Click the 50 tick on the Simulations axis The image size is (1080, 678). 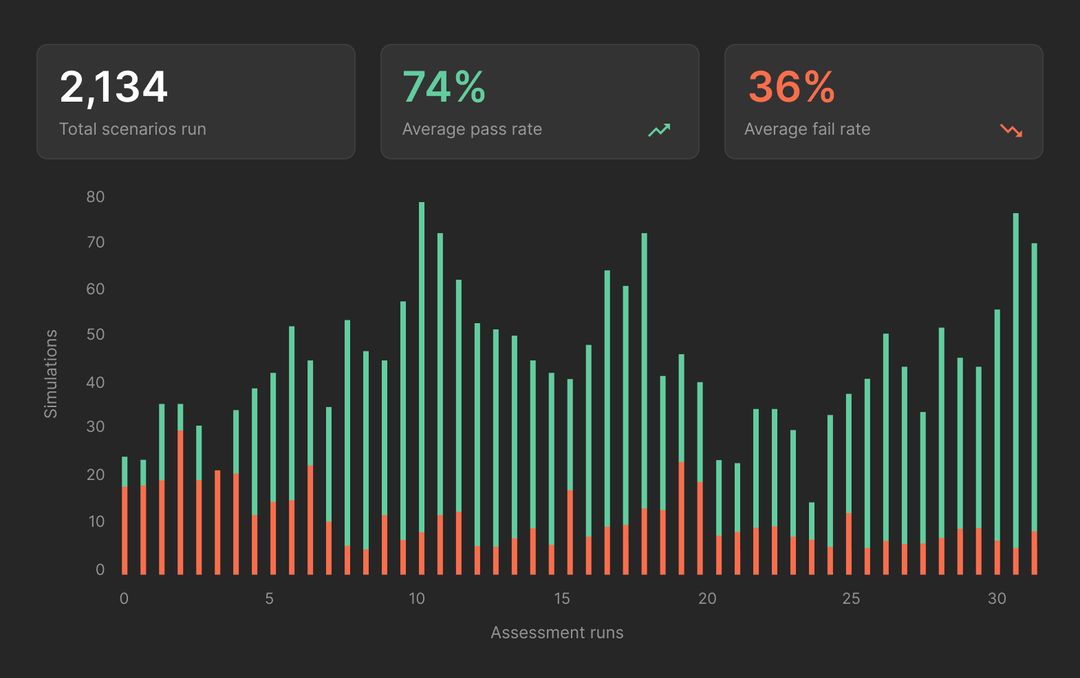point(95,335)
